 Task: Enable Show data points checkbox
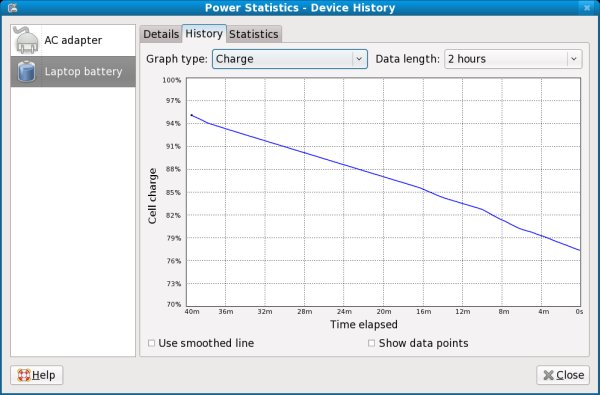pyautogui.click(x=371, y=343)
